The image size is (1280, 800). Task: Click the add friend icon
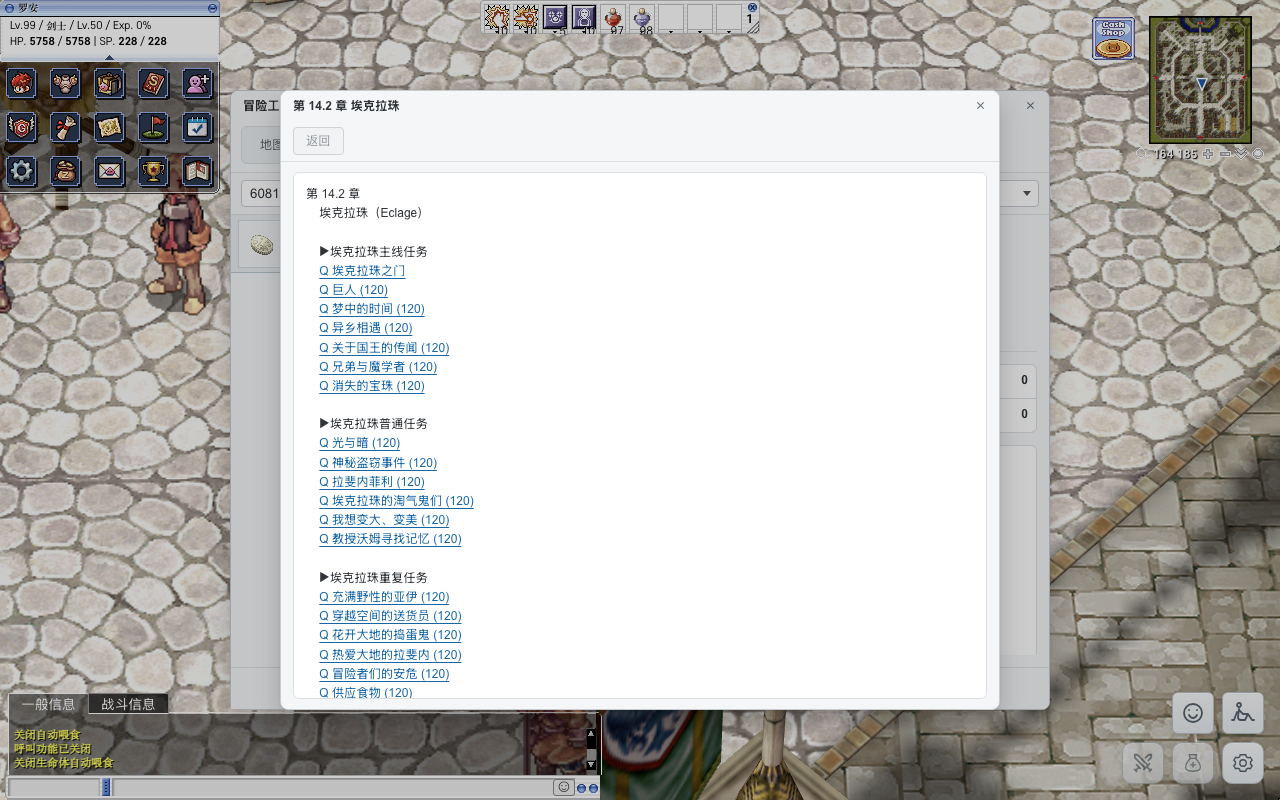click(x=198, y=83)
